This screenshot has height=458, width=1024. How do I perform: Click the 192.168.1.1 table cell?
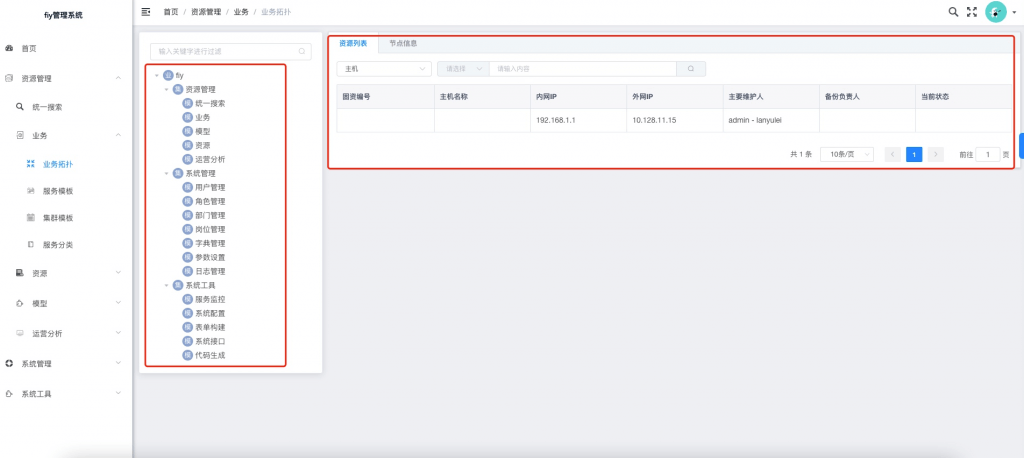[578, 120]
